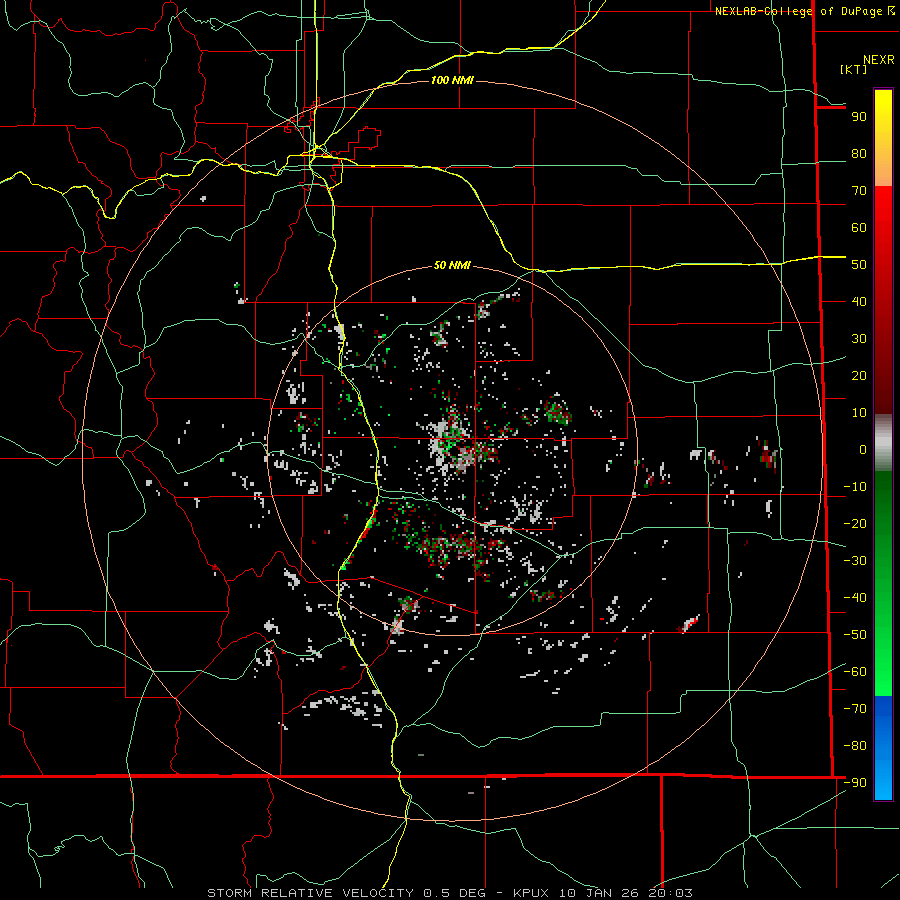Click the 70 value on velocity scale
Viewport: 900px width, 900px height.
pos(859,191)
